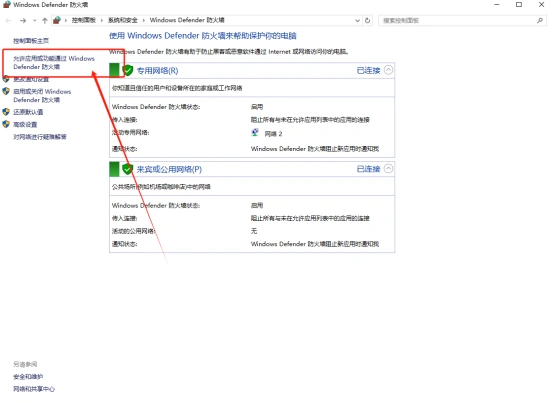The height and width of the screenshot is (403, 553).
Task: Open 对网络进行疑难解答 link
Action: click(40, 137)
